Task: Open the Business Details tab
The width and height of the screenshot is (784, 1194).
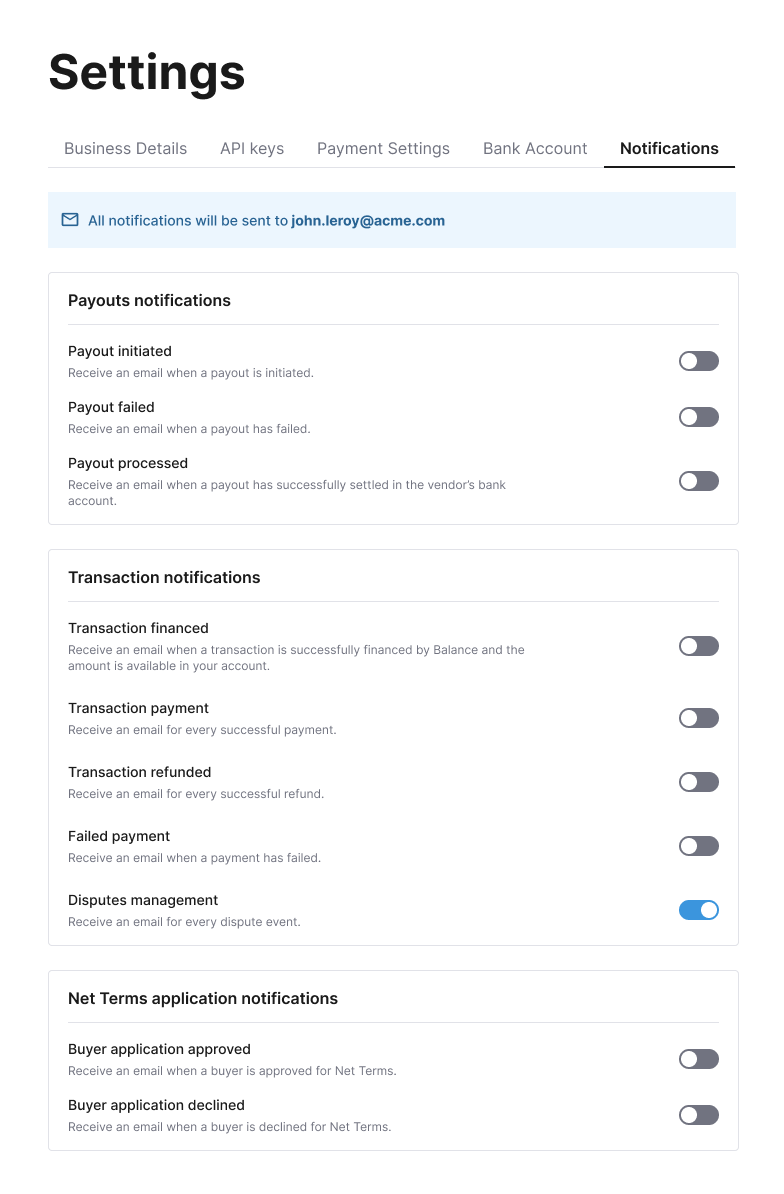Action: point(126,148)
